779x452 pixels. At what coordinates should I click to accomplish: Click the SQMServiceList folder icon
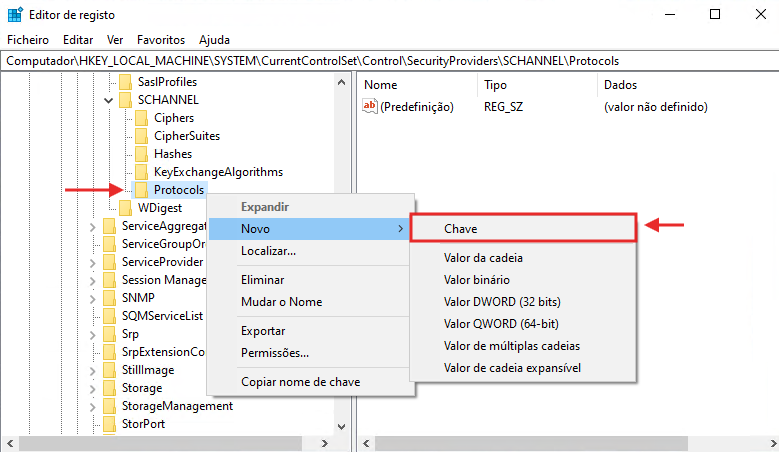point(109,316)
